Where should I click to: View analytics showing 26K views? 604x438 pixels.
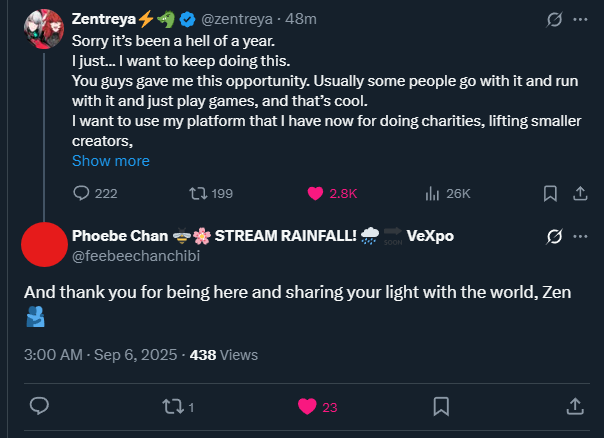tap(433, 193)
